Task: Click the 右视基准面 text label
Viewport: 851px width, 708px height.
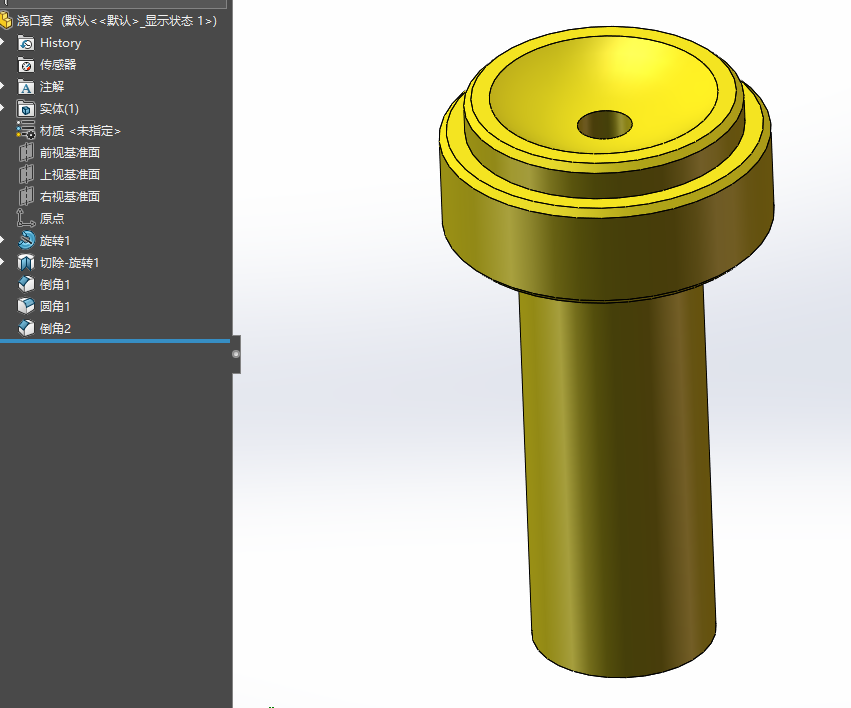Action: 70,196
